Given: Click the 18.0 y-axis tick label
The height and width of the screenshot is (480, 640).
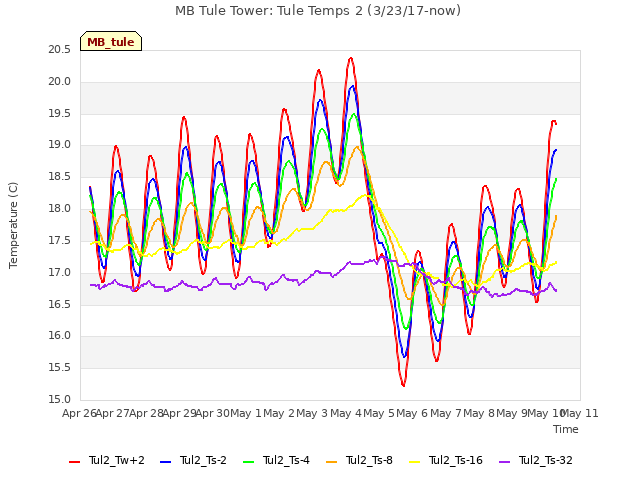Looking at the screenshot, I should click(60, 209).
